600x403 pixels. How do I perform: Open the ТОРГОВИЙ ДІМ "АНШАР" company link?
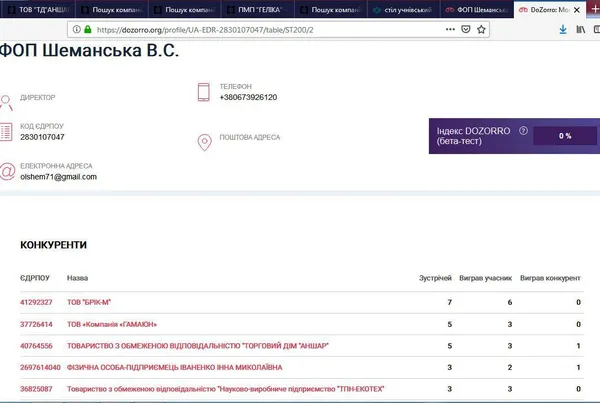(x=198, y=346)
